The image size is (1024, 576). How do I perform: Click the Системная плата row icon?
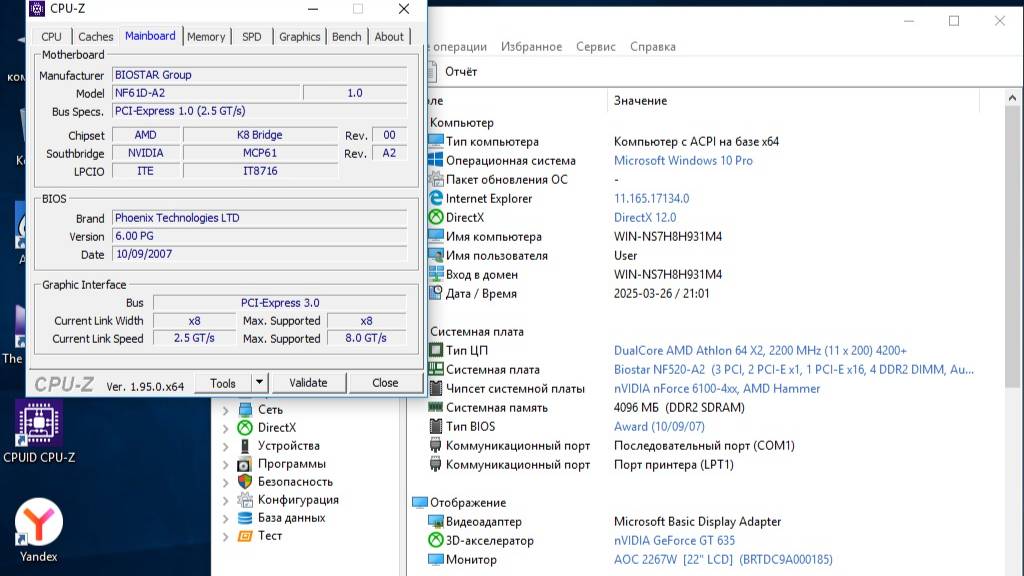(436, 369)
